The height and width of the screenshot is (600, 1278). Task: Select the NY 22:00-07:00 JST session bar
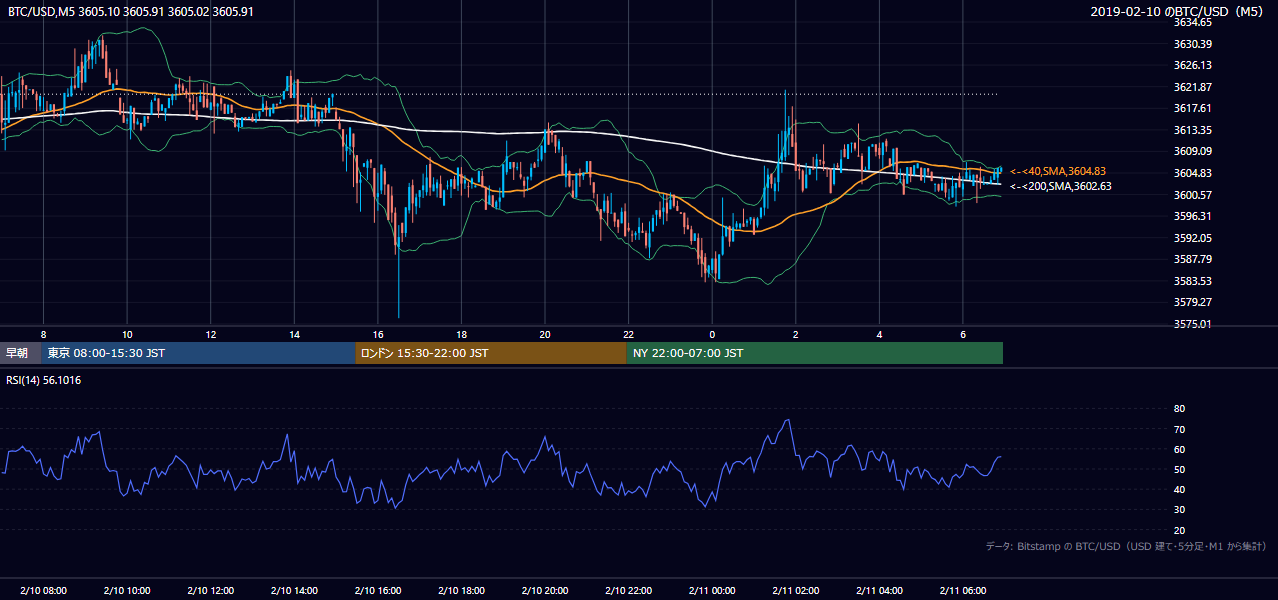(814, 353)
